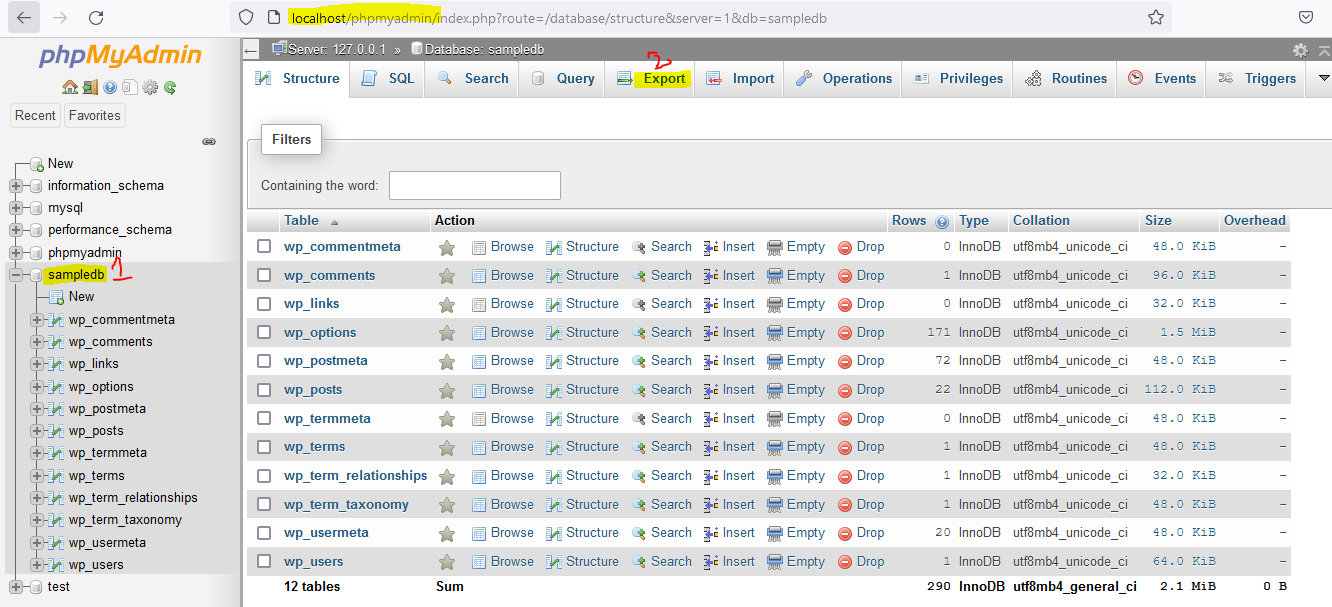Screen dimensions: 1332x607
Task: Open the Pocket save icon in browser toolbar
Action: [1306, 17]
